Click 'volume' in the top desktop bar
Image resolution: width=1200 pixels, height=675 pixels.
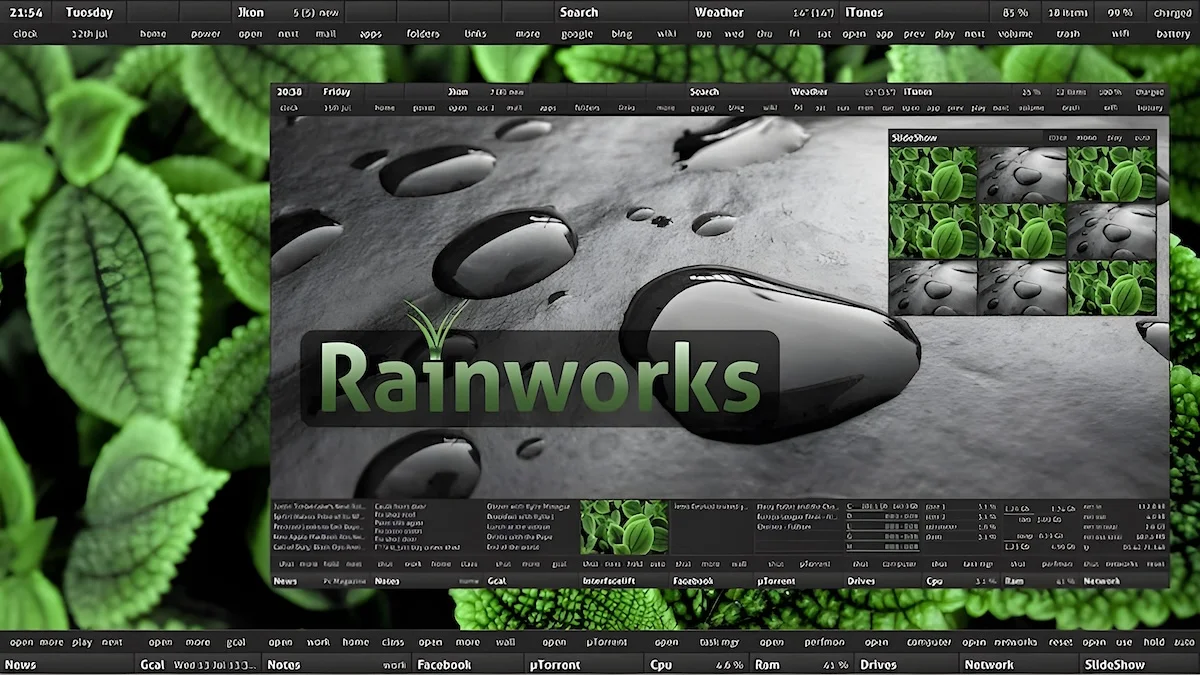point(1015,33)
